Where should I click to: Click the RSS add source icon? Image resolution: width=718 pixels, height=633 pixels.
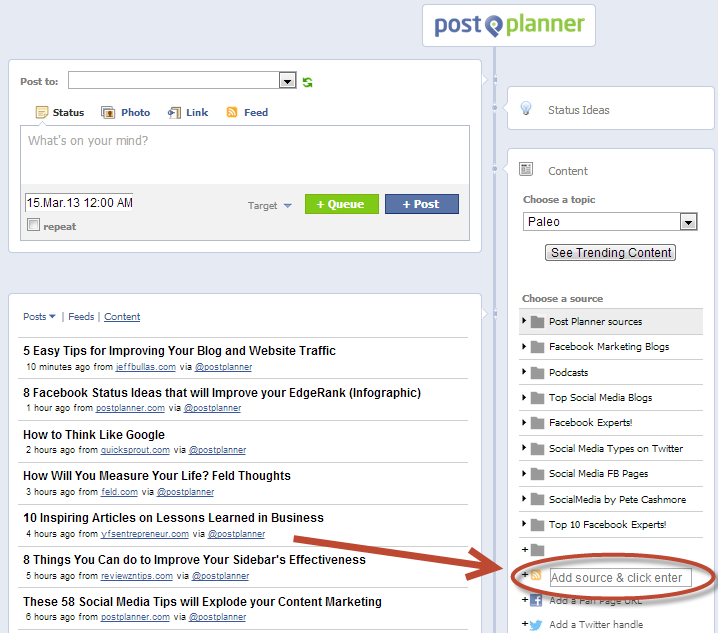coord(535,575)
